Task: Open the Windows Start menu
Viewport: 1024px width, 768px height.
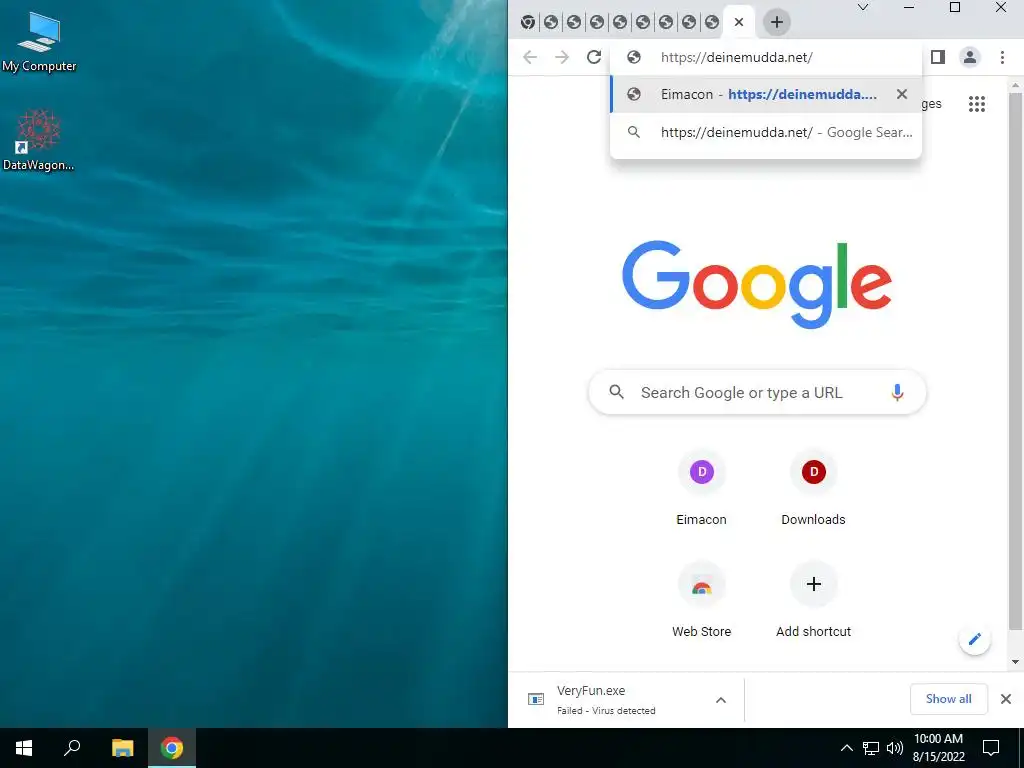Action: [24, 748]
